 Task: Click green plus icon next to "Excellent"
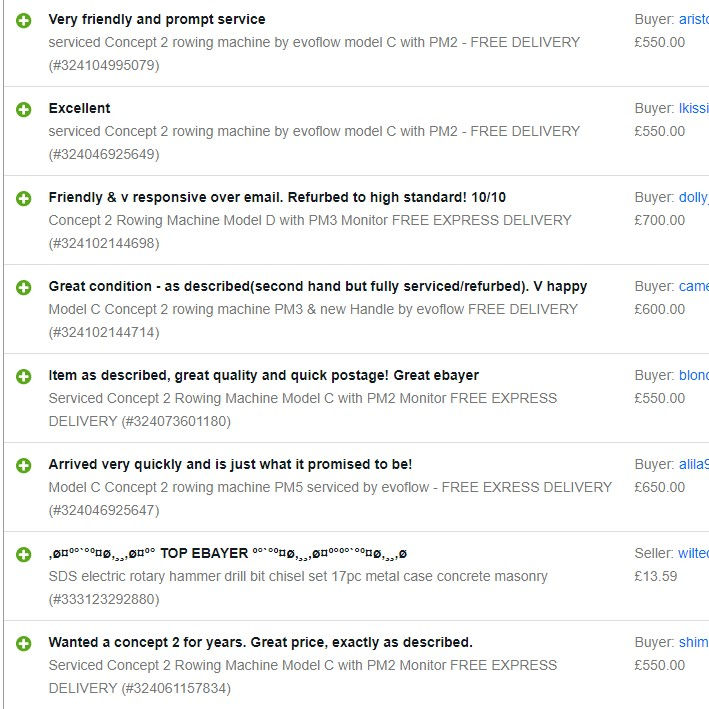(24, 109)
